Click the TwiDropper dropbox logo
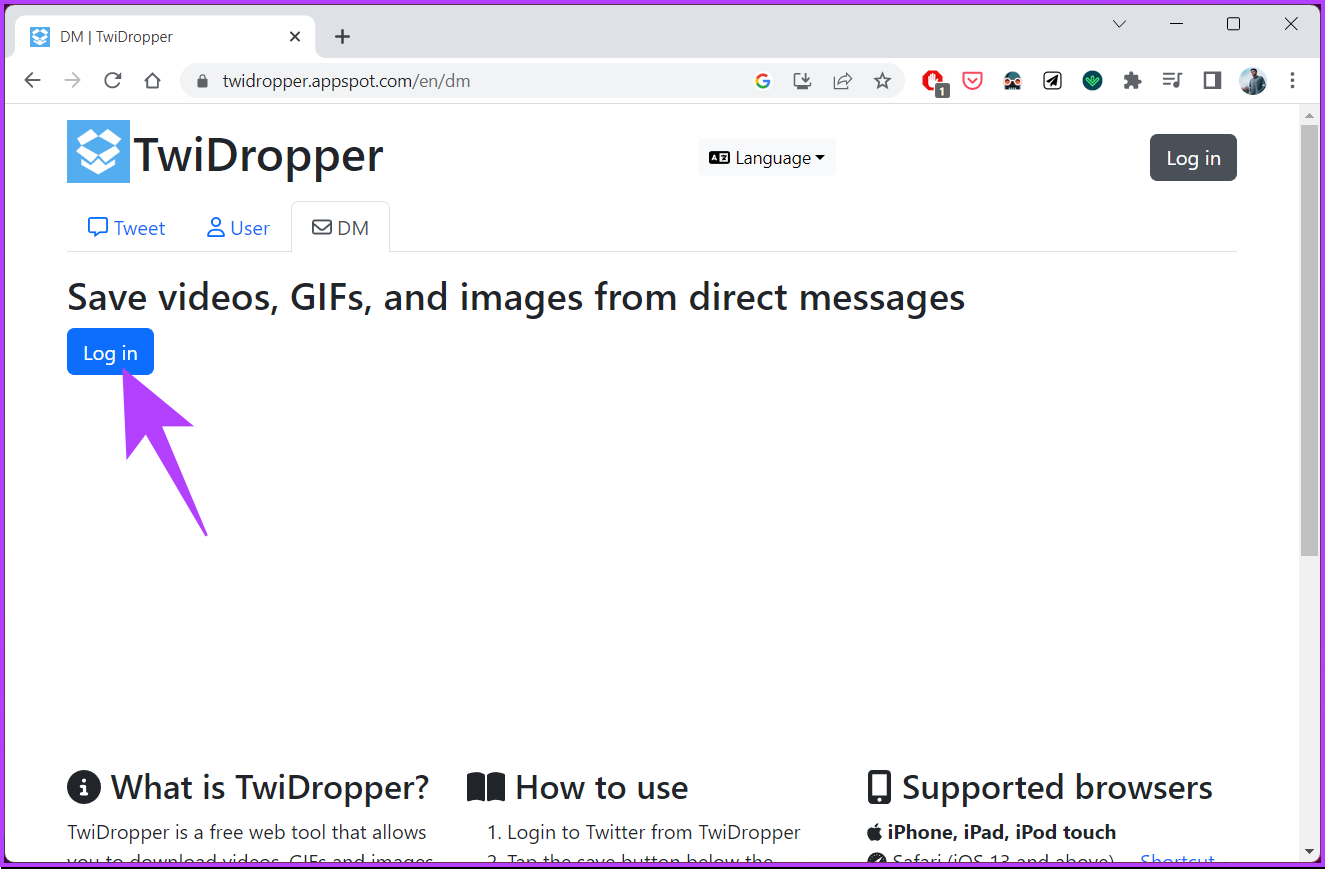This screenshot has height=869, width=1325. coord(97,152)
